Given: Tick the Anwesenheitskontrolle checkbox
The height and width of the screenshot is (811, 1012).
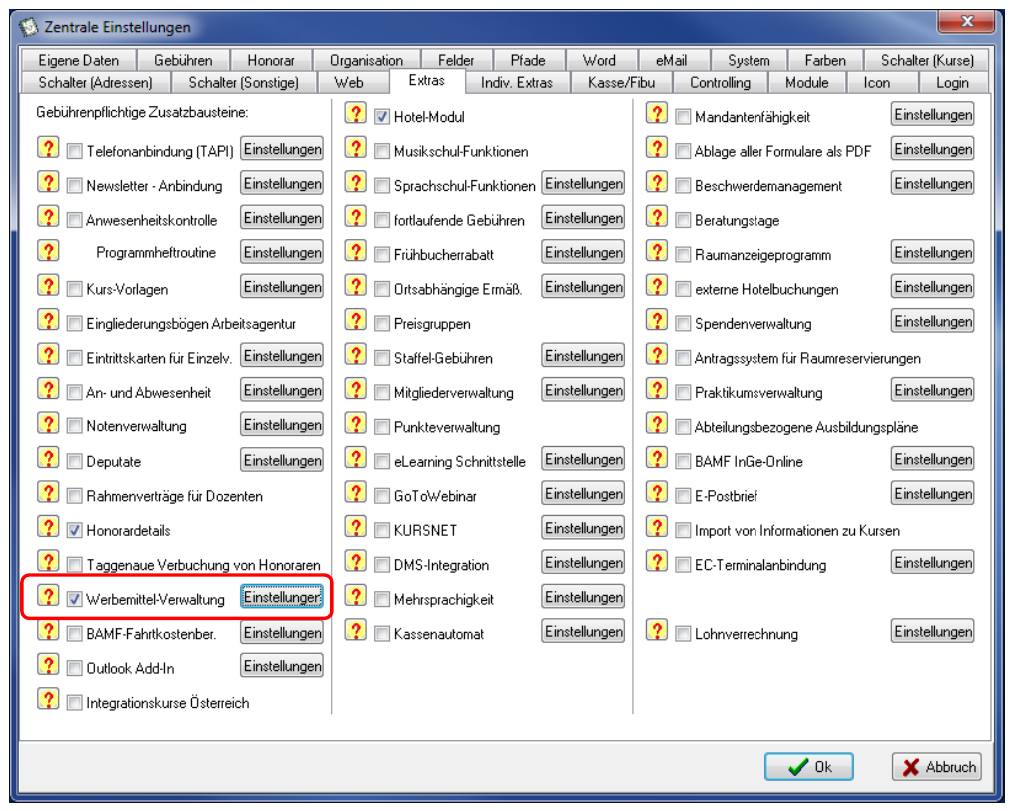Looking at the screenshot, I should pyautogui.click(x=75, y=221).
